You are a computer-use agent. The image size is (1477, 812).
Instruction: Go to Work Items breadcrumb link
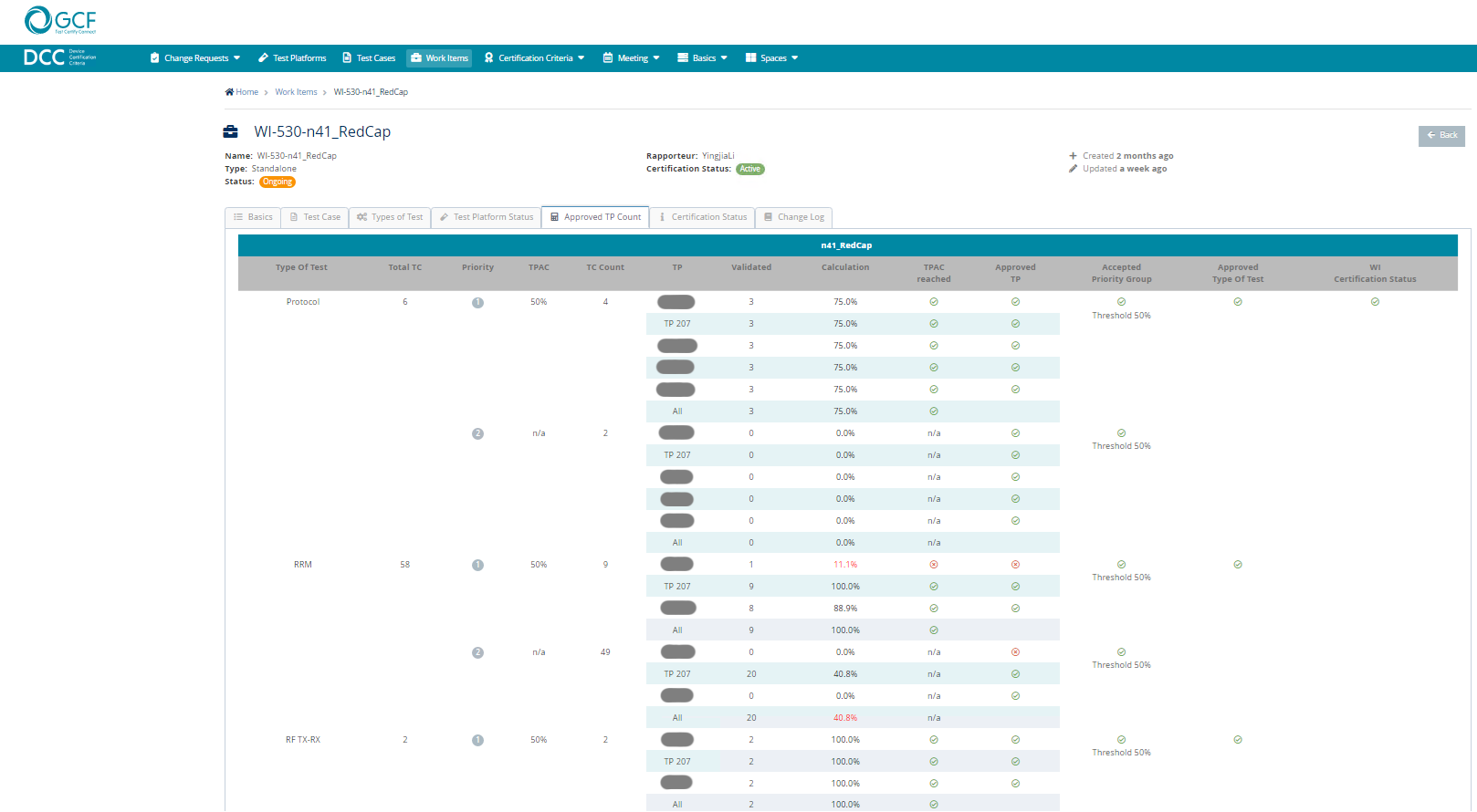(296, 92)
